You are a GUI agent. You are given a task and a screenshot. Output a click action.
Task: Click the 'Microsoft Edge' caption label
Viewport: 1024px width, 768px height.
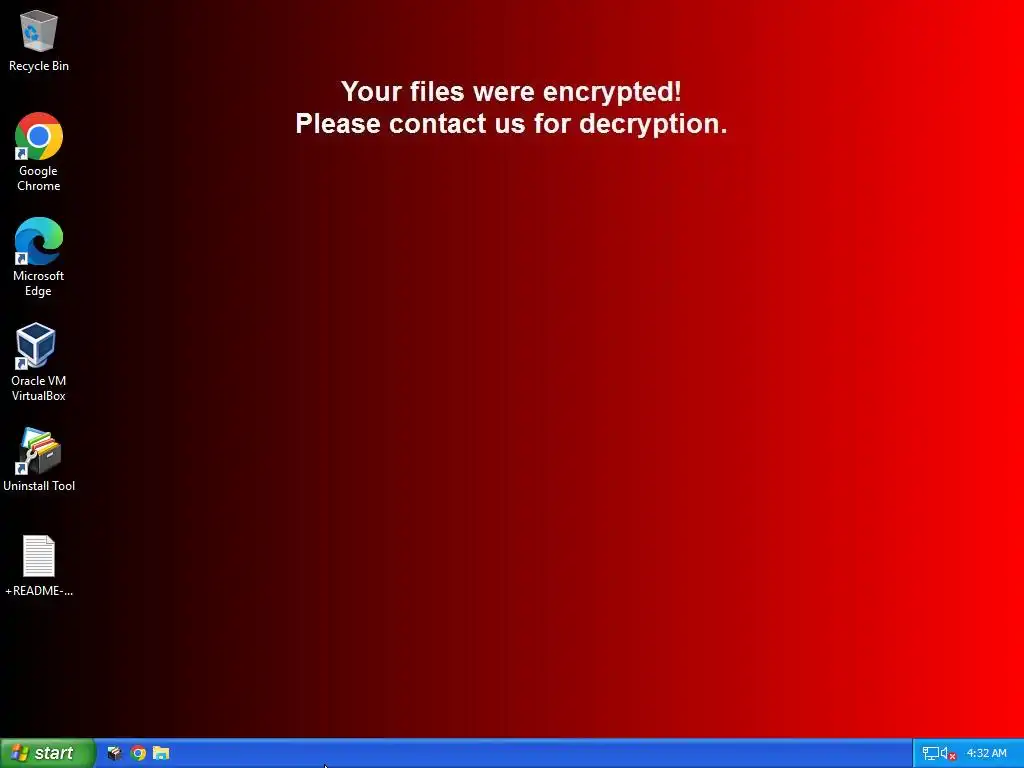(x=39, y=283)
